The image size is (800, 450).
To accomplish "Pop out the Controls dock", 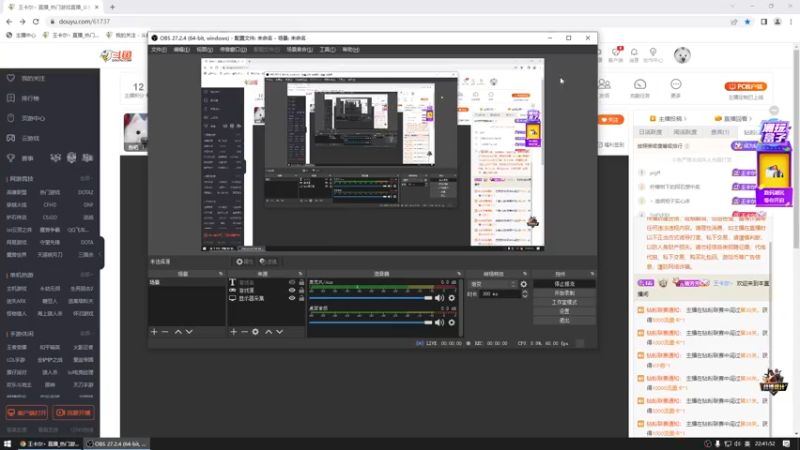I will point(592,274).
